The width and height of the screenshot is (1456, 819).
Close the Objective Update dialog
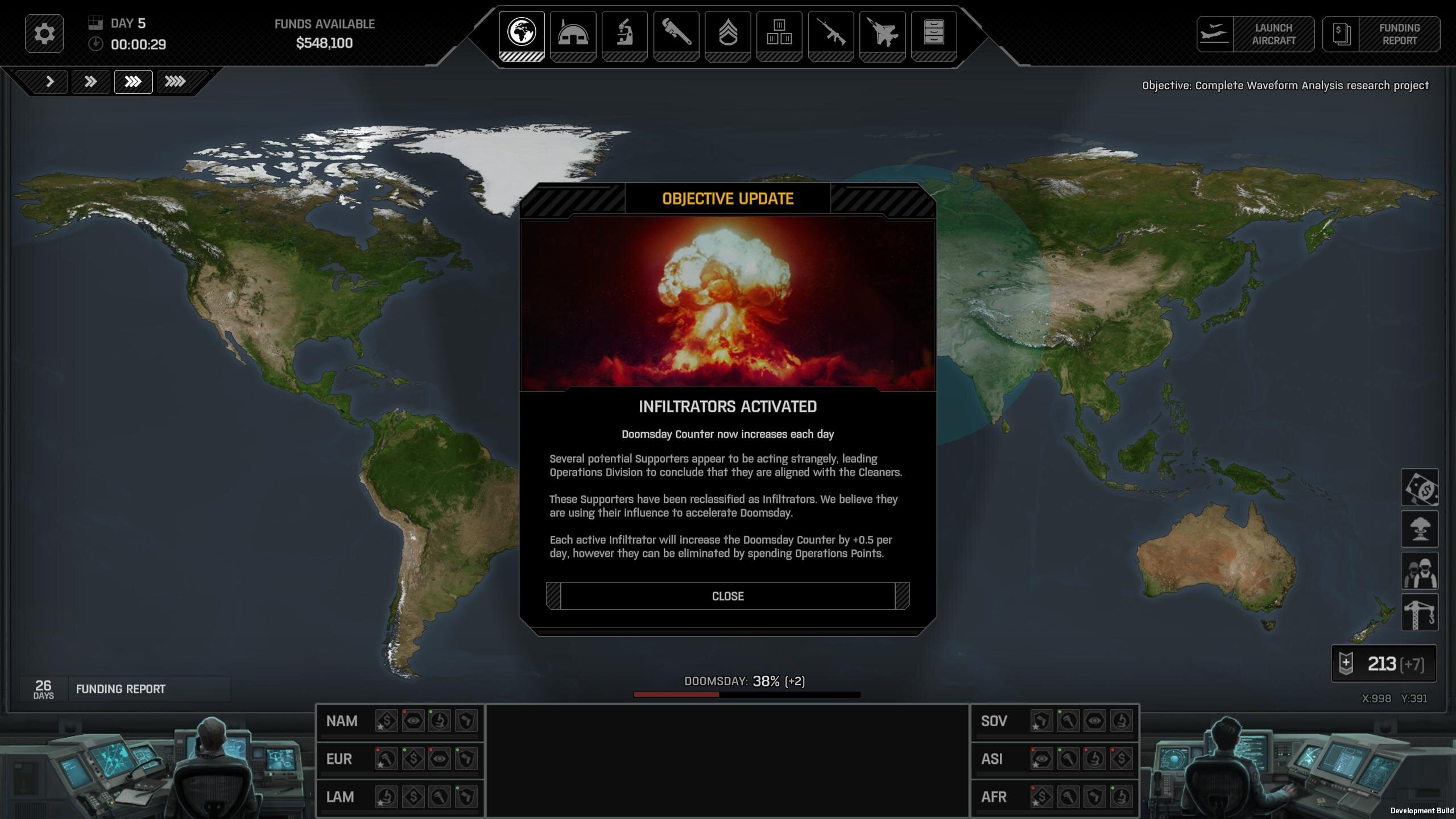coord(727,596)
